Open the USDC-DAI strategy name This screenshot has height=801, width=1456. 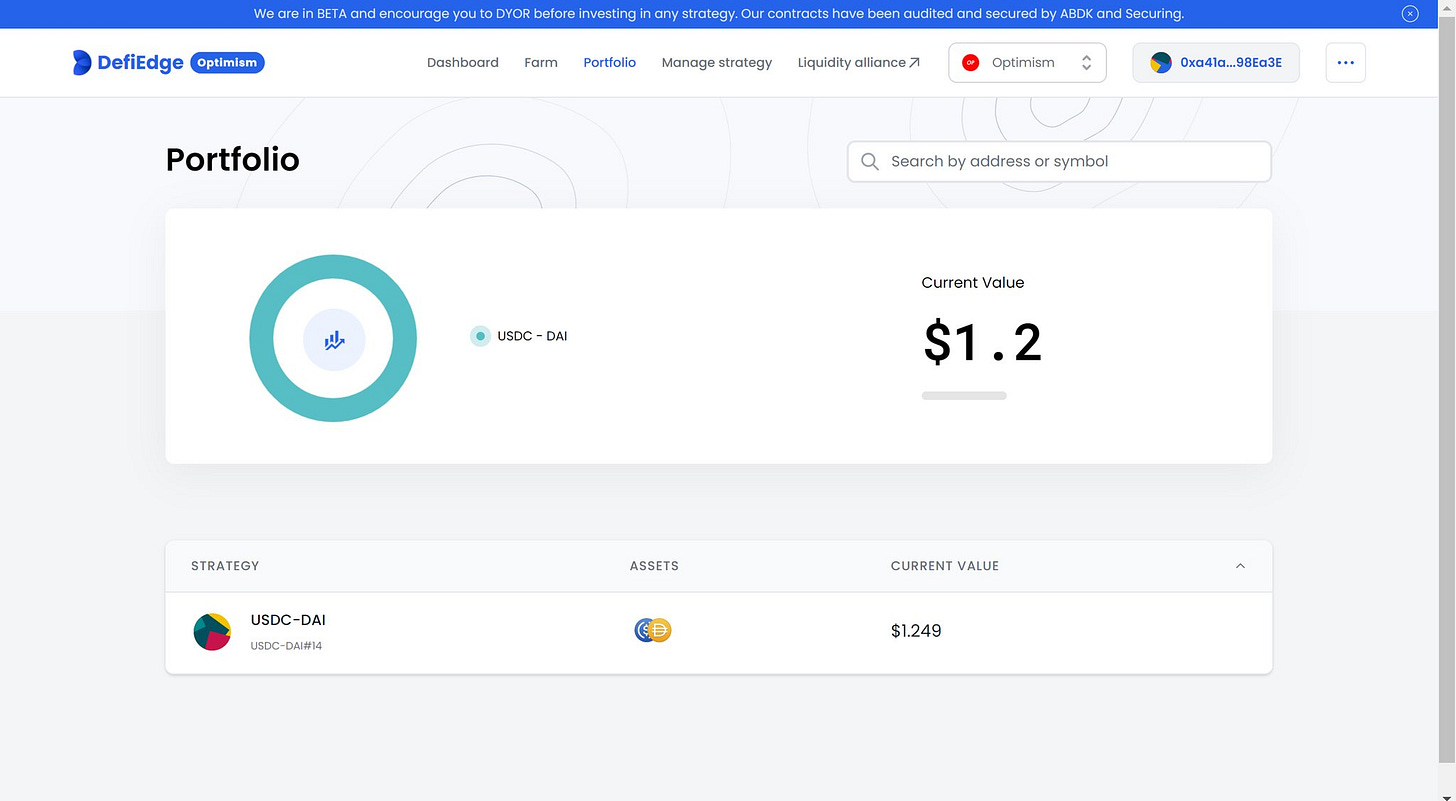click(288, 620)
